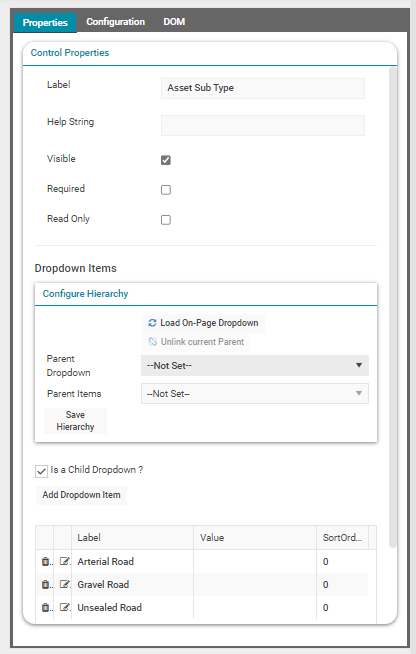Enable the Required checkbox
This screenshot has width=416, height=654.
[x=166, y=190]
